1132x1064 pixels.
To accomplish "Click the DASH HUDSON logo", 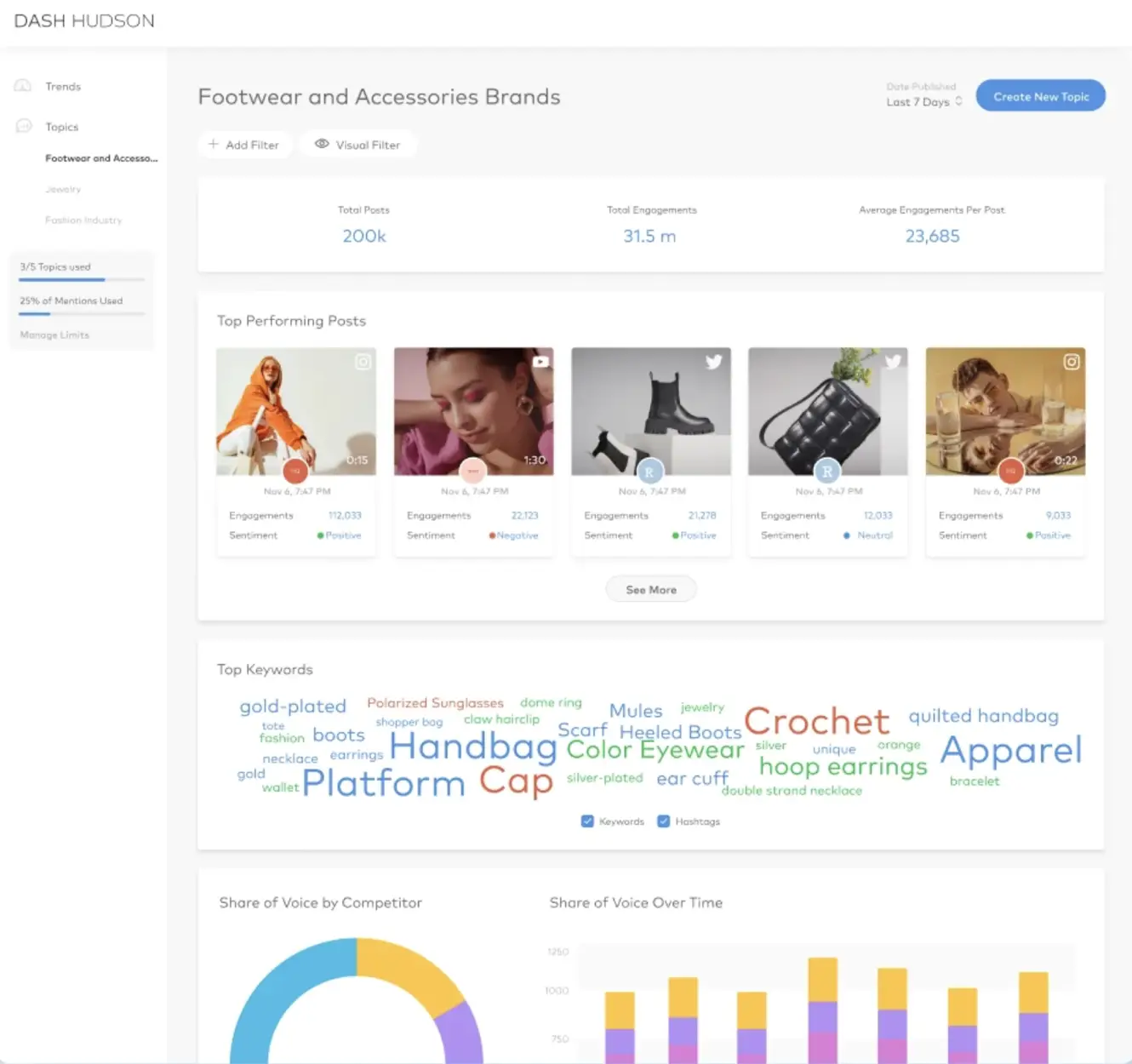I will click(x=84, y=20).
